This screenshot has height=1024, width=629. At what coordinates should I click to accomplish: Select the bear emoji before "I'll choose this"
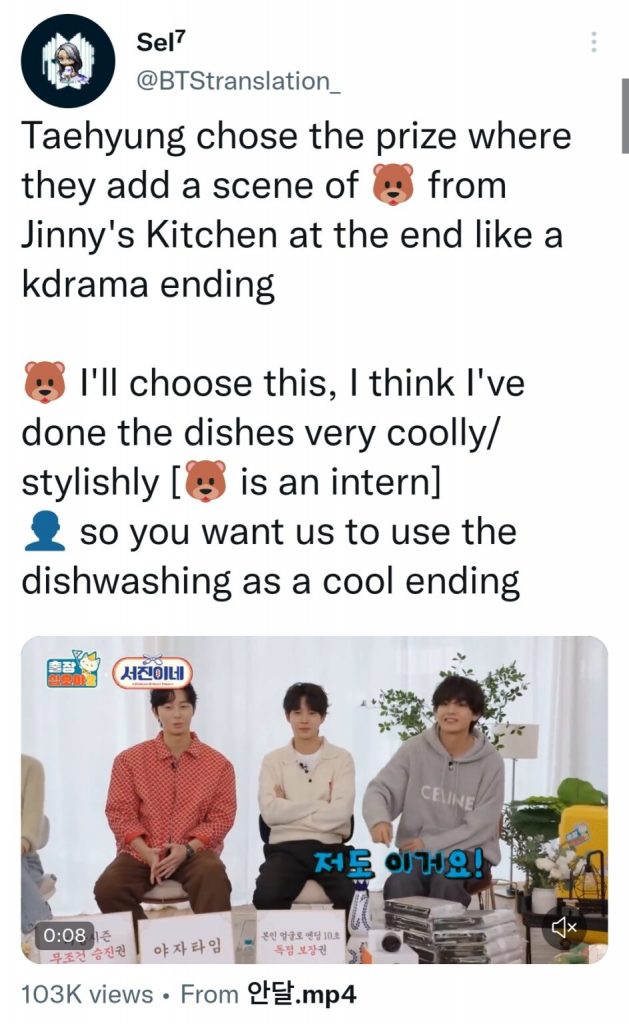coord(45,383)
